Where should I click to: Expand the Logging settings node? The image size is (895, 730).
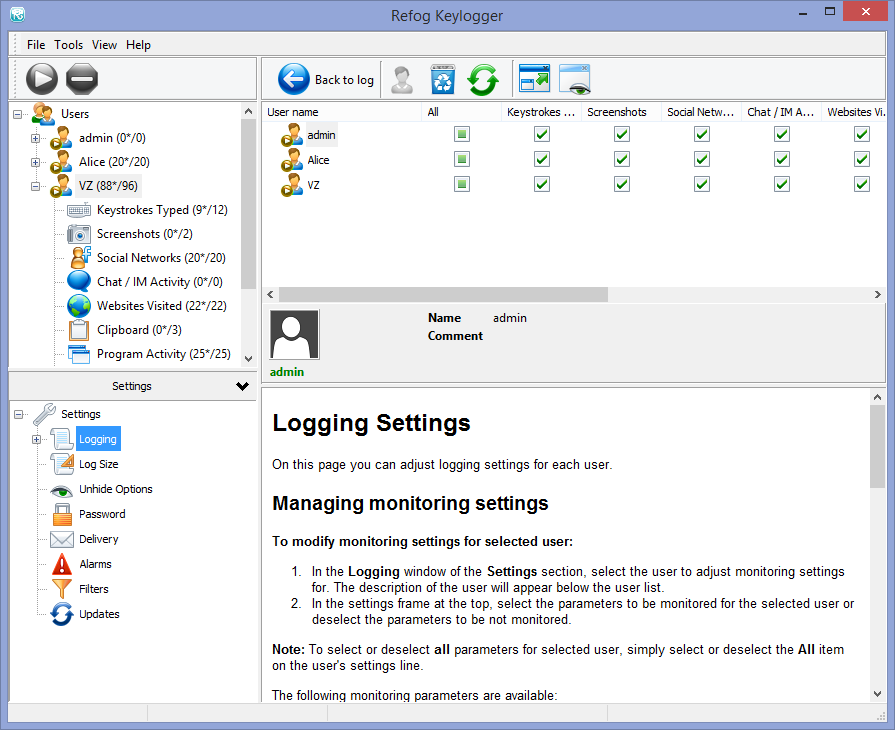pos(36,439)
